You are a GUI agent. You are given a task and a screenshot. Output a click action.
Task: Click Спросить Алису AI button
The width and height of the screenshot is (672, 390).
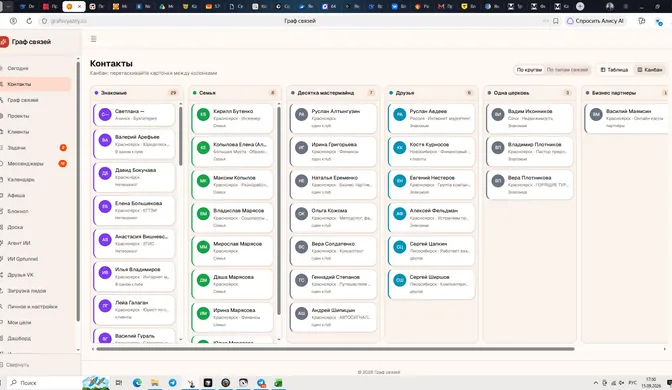click(595, 21)
